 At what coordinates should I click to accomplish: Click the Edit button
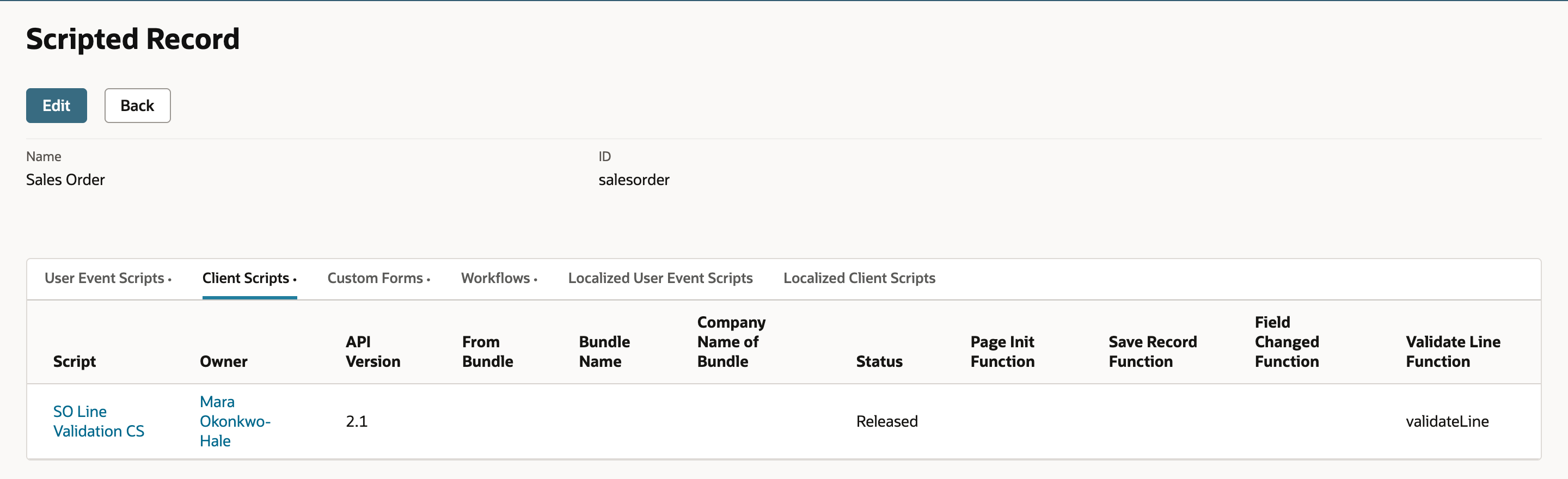click(x=56, y=105)
